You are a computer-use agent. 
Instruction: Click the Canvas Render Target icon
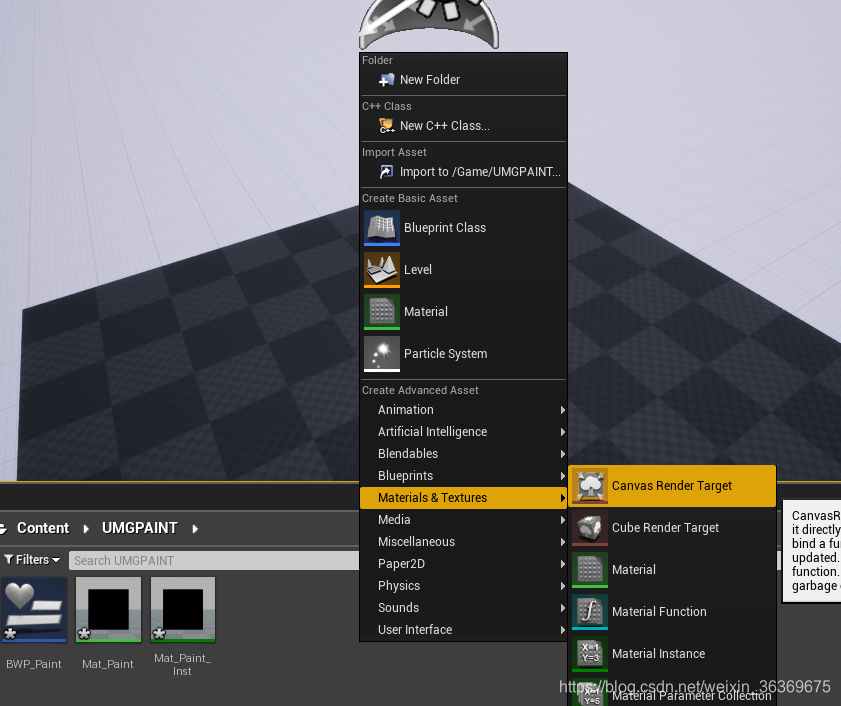[x=590, y=486]
